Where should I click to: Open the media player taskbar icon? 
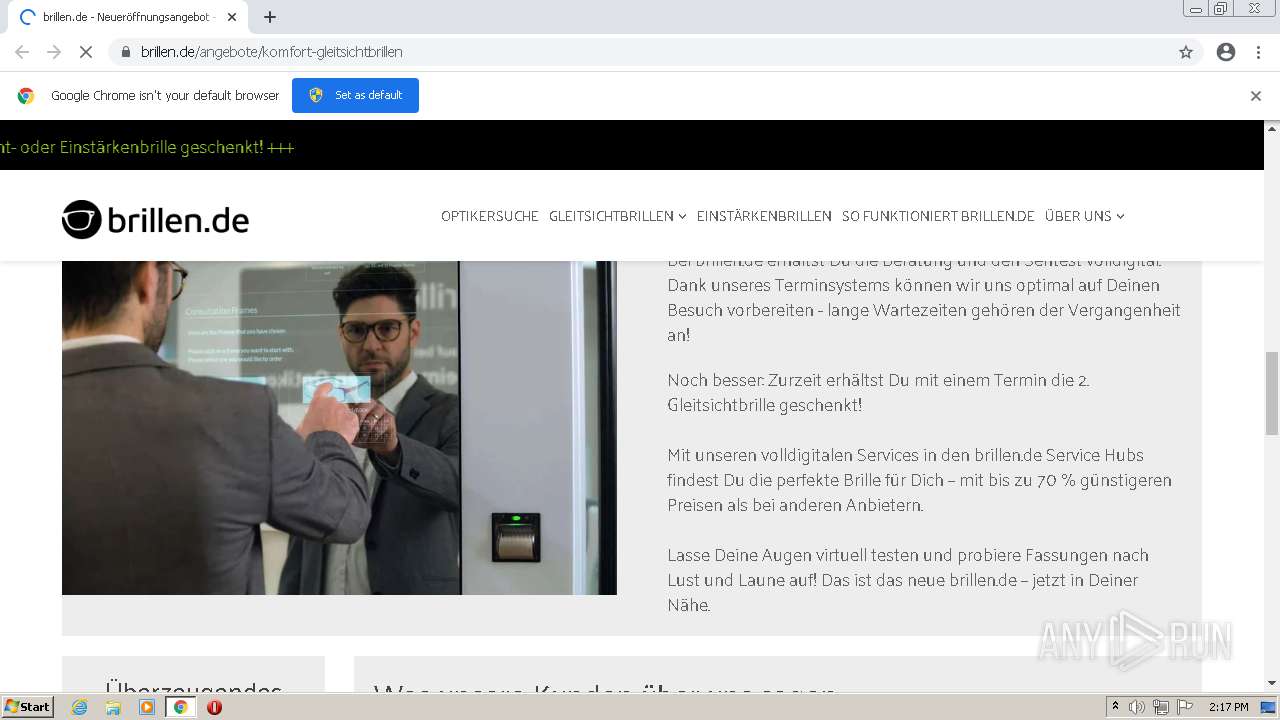pyautogui.click(x=147, y=707)
